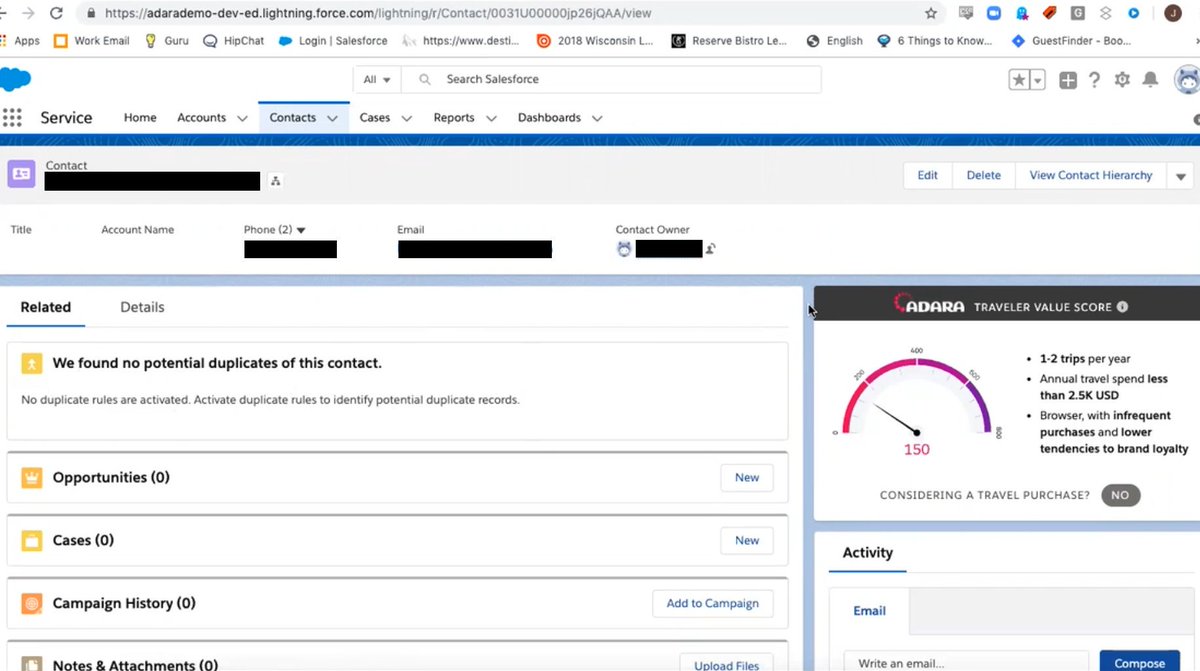Toggle the Considering a Travel Purchase NO pill
The height and width of the screenshot is (671, 1200).
(x=1120, y=495)
